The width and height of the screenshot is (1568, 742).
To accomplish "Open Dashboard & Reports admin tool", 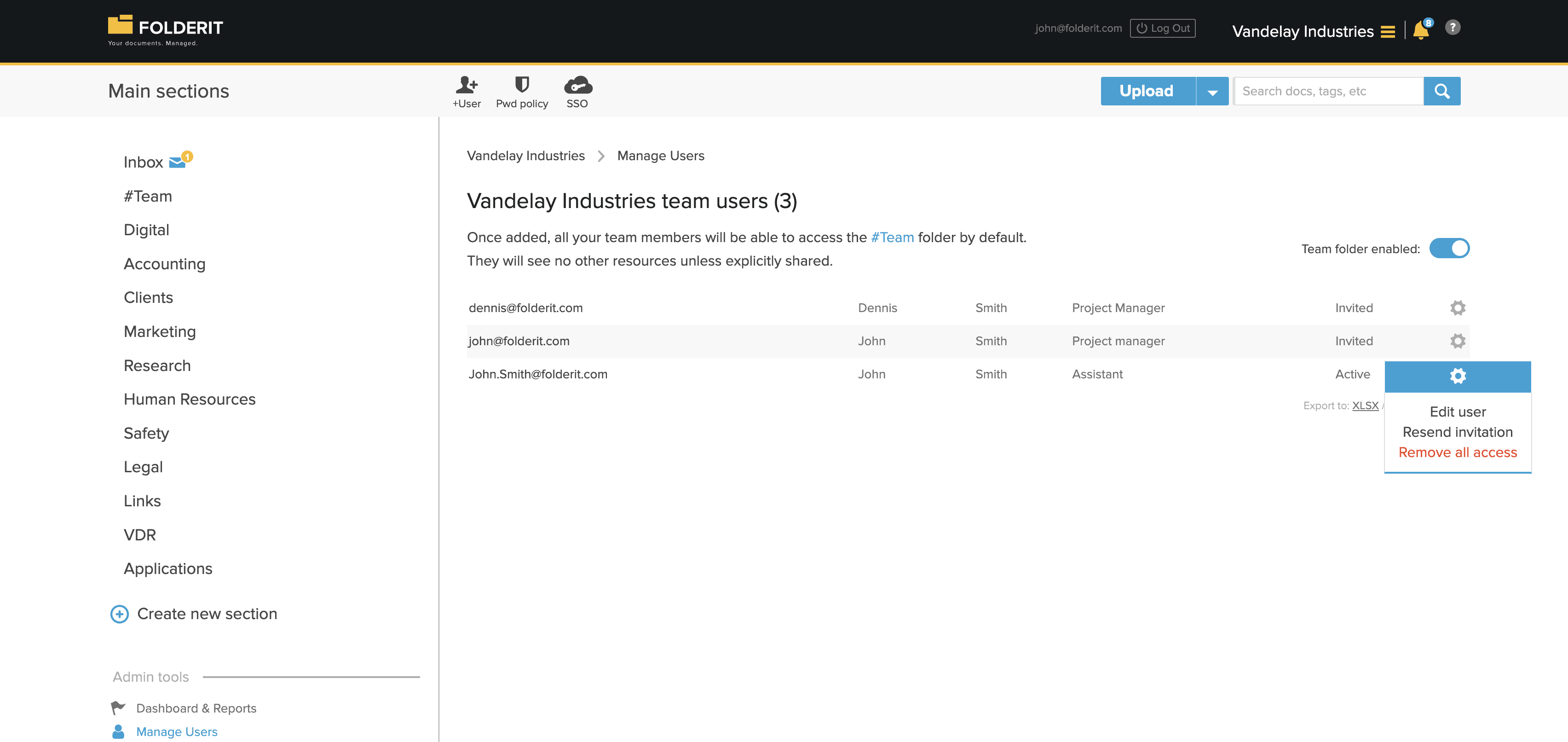I will click(196, 708).
